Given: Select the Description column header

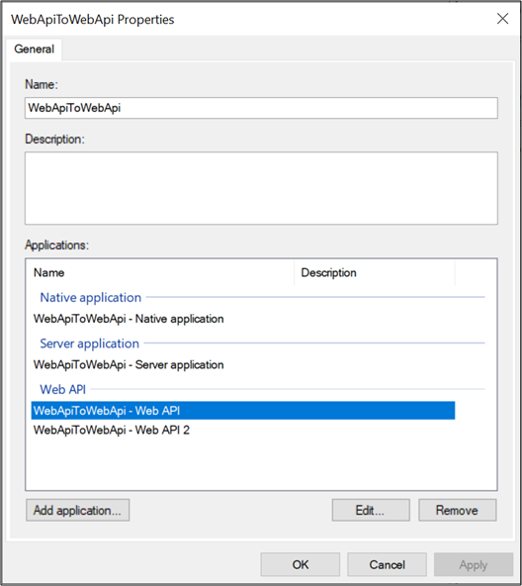Looking at the screenshot, I should click(x=375, y=273).
